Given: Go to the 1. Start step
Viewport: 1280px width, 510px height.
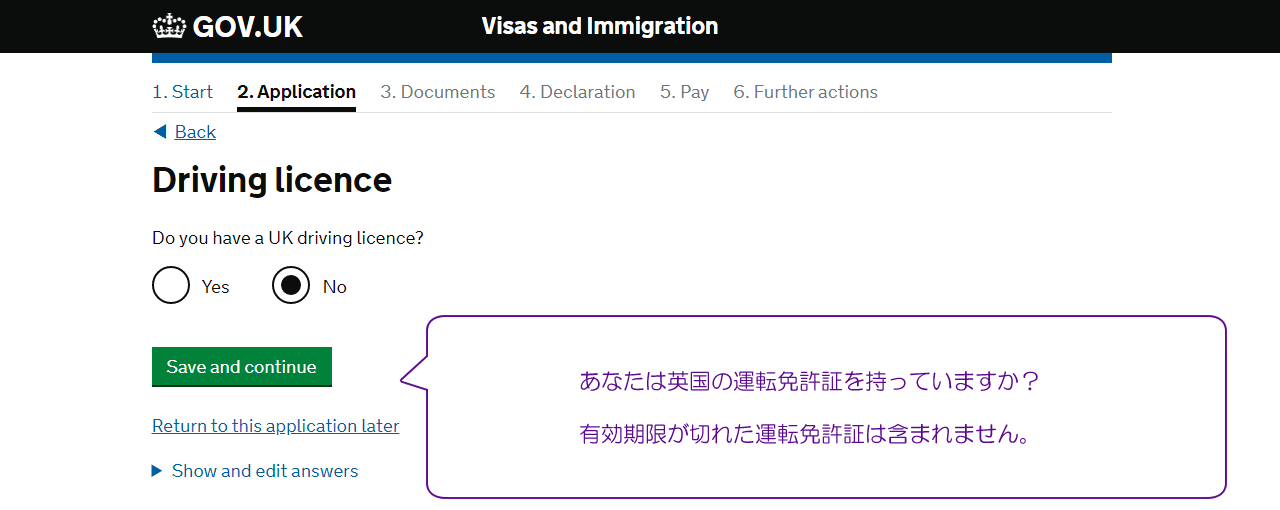Looking at the screenshot, I should (x=182, y=92).
